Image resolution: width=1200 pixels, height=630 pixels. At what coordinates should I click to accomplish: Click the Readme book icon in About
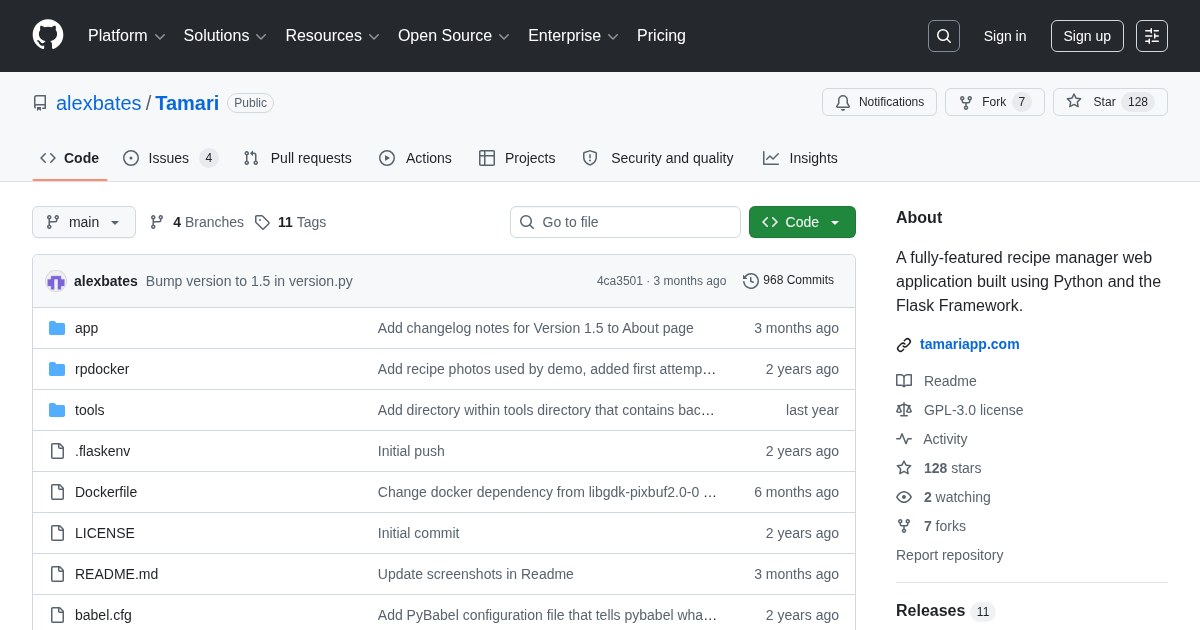tap(904, 381)
